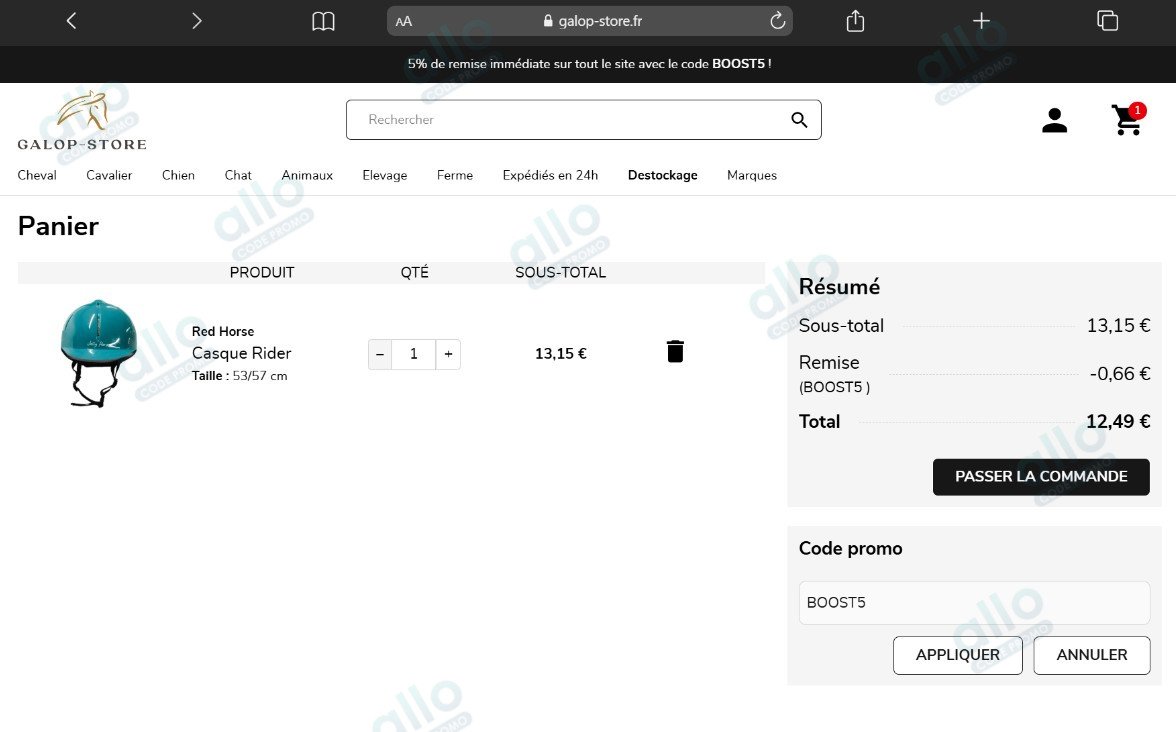Open the Cheval menu category
The image size is (1176, 732).
click(37, 175)
